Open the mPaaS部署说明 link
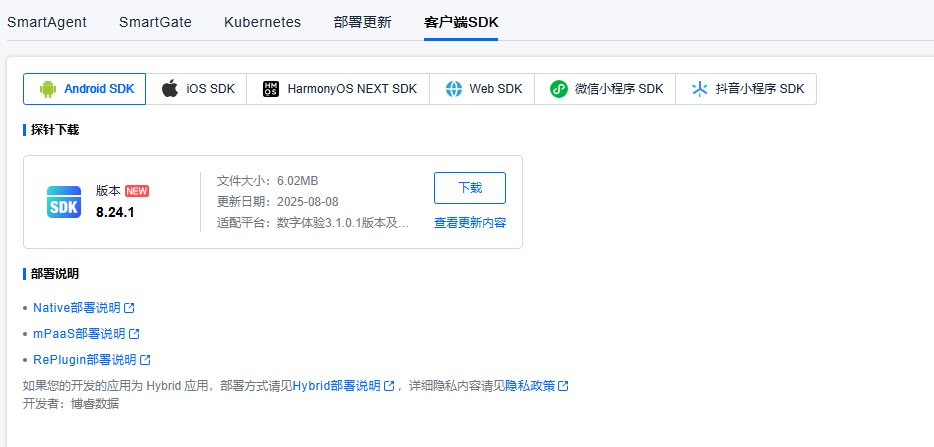Viewport: 934px width, 447px height. point(79,334)
